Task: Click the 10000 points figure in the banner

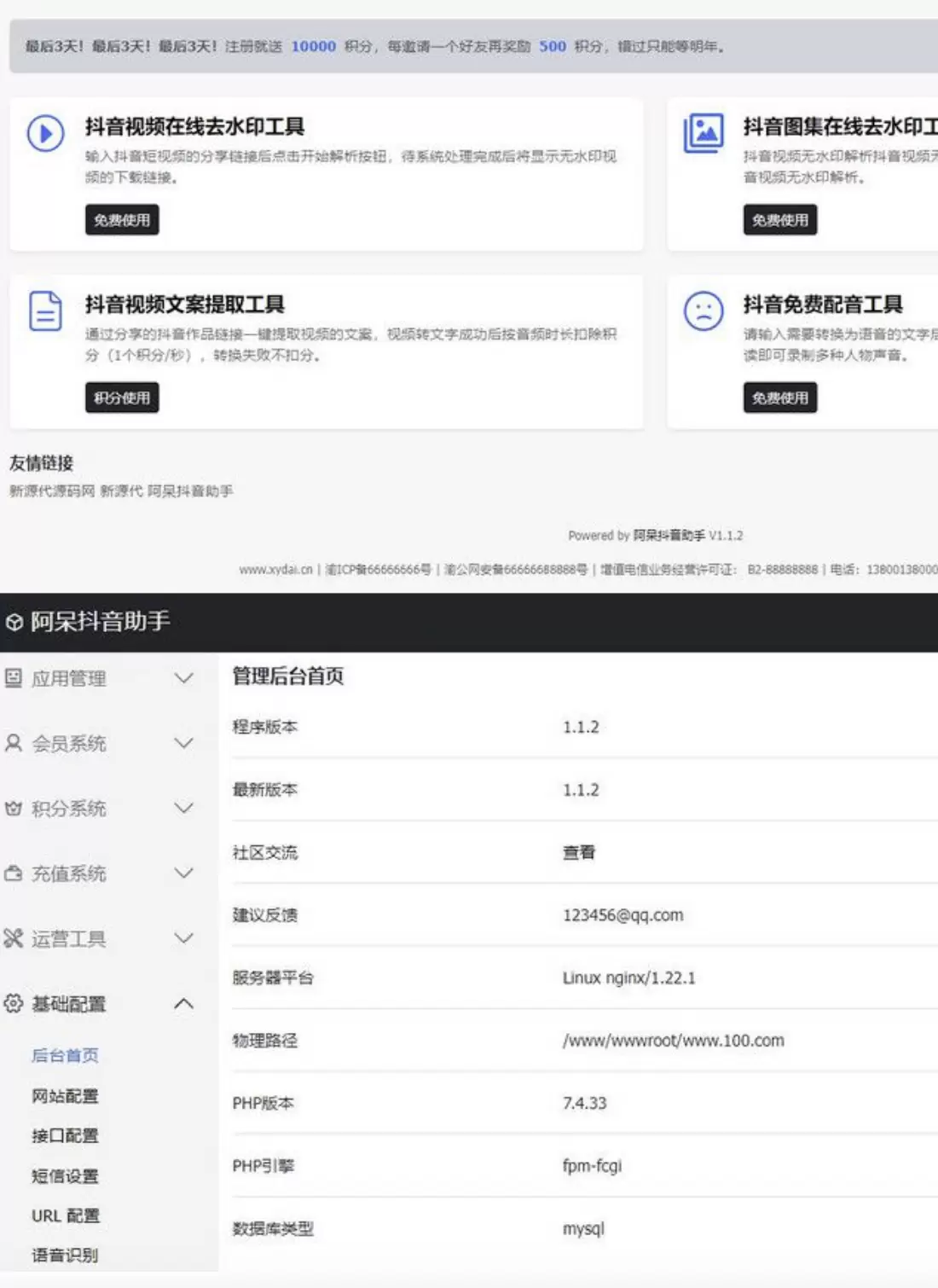Action: click(314, 46)
